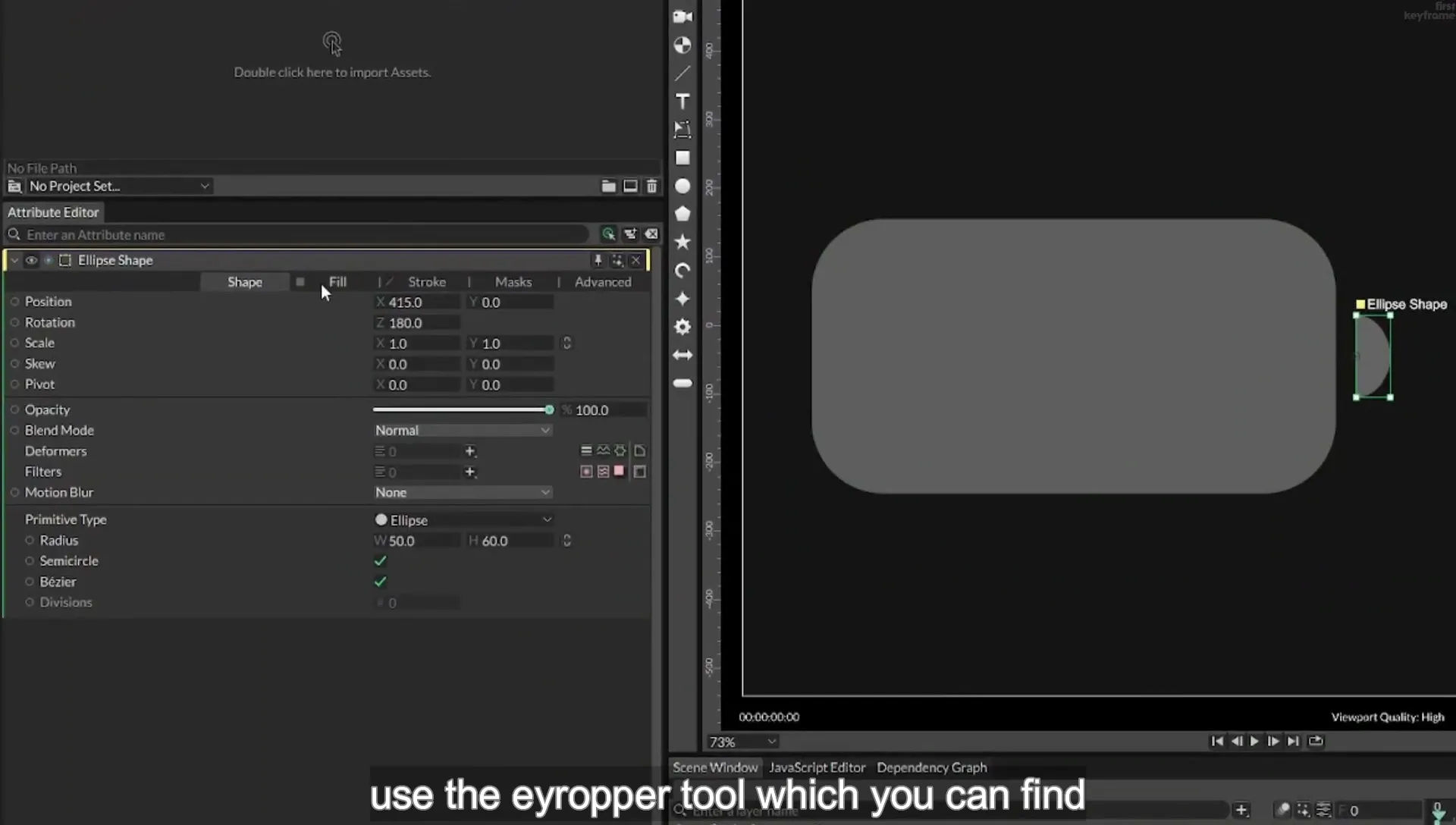The image size is (1456, 825).
Task: Open the Motion Blur None dropdown
Action: pos(463,492)
